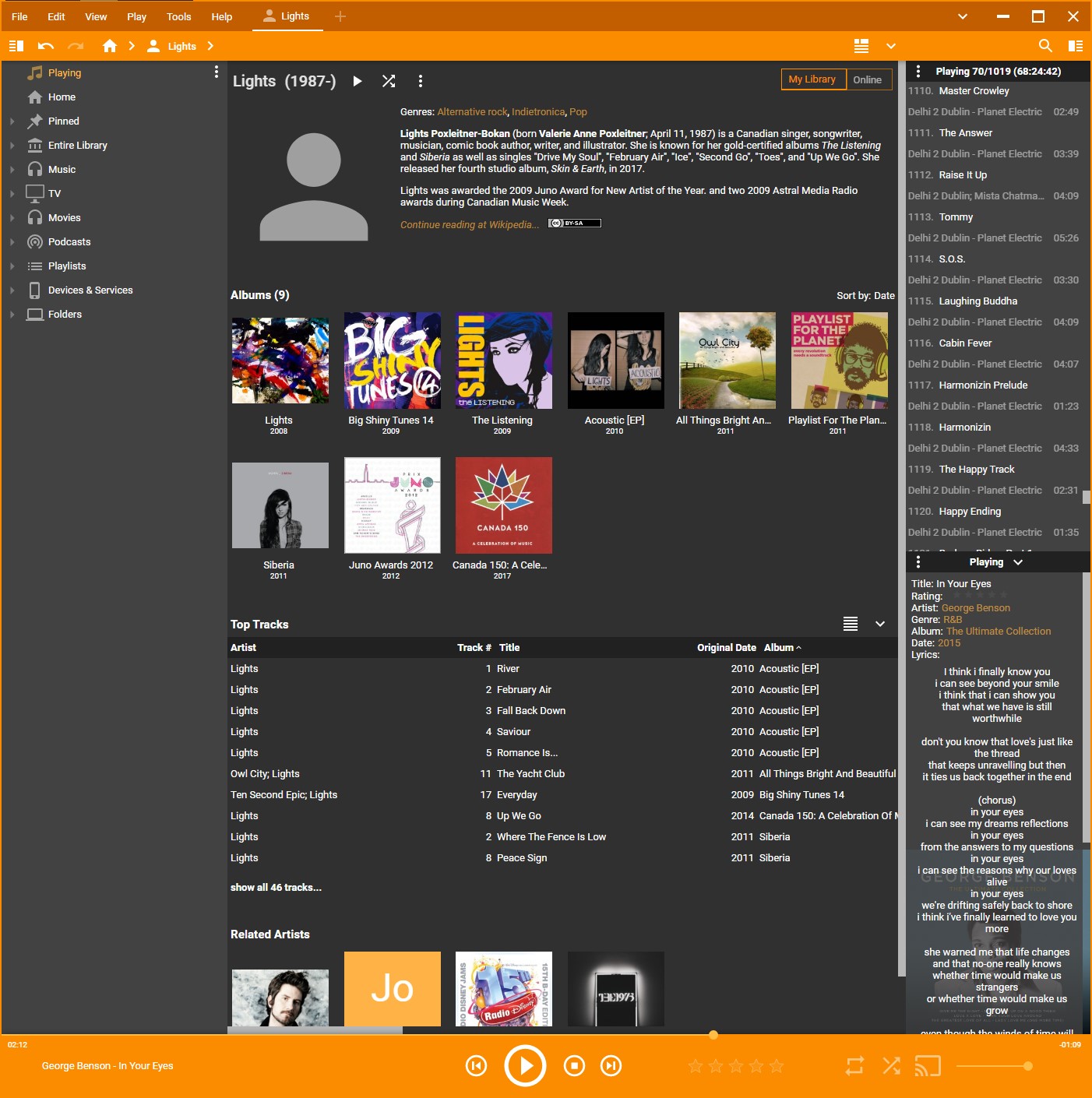Open The Ultimate Collection album link
The width and height of the screenshot is (1092, 1098).
pyautogui.click(x=999, y=632)
